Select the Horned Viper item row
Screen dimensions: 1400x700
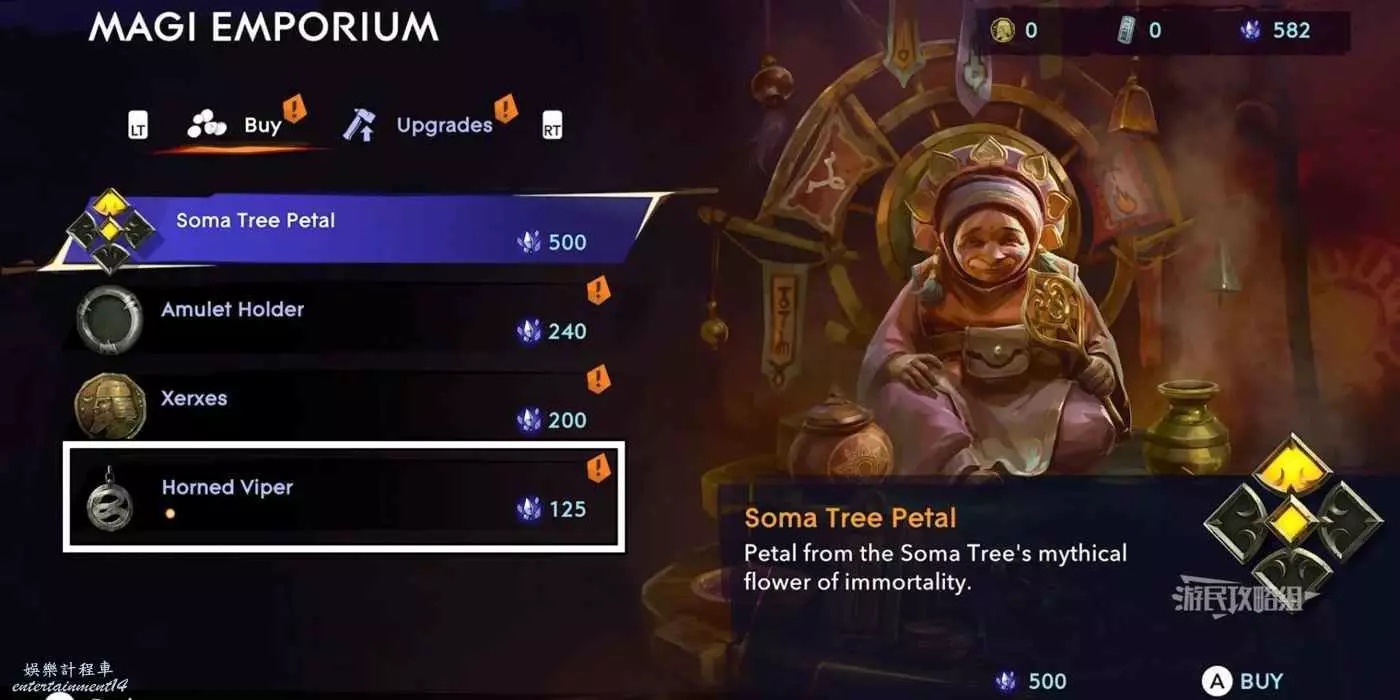(x=345, y=496)
